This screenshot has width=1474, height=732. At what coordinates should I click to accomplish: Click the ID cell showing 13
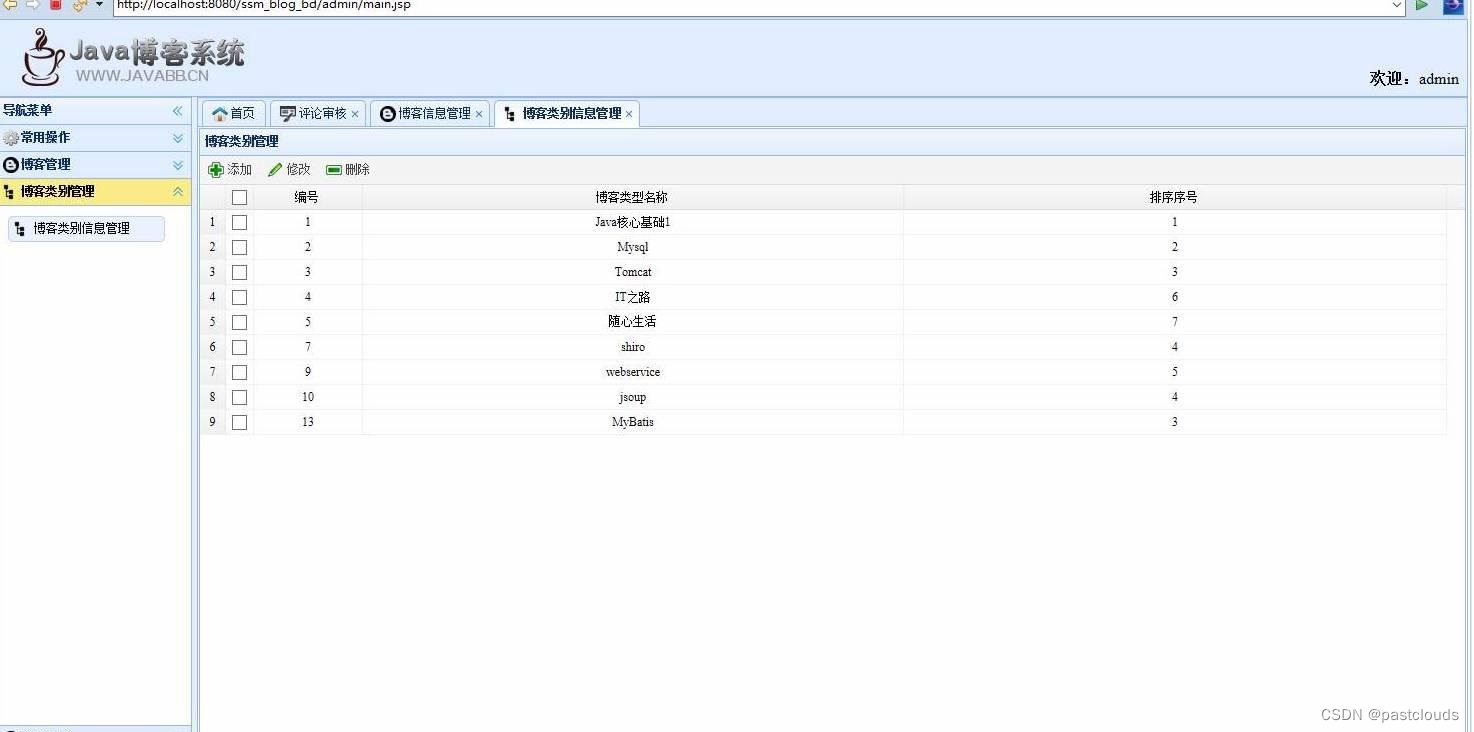(307, 423)
